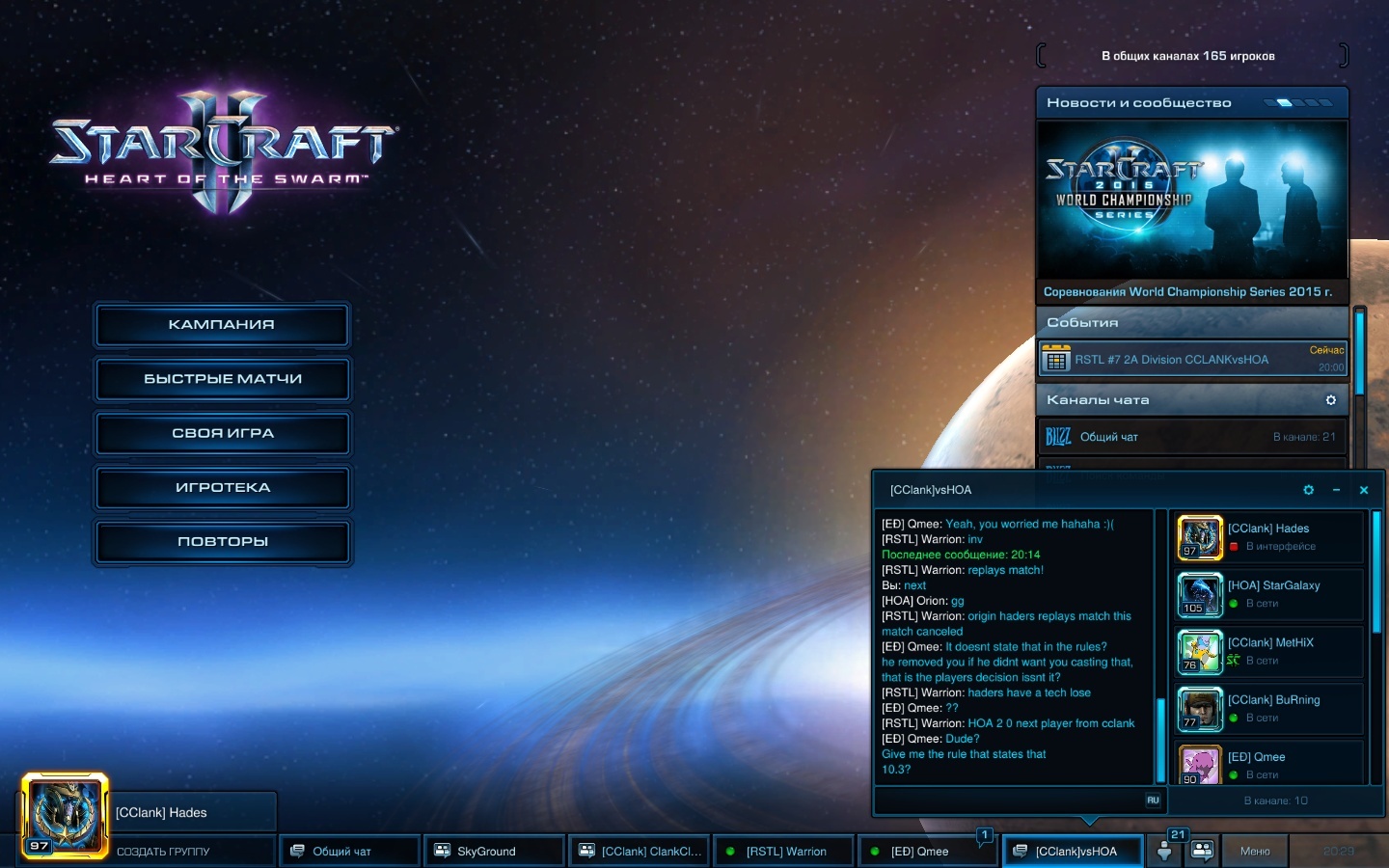Click the Новости и сообщество header
Image resolution: width=1389 pixels, height=868 pixels.
[1139, 103]
